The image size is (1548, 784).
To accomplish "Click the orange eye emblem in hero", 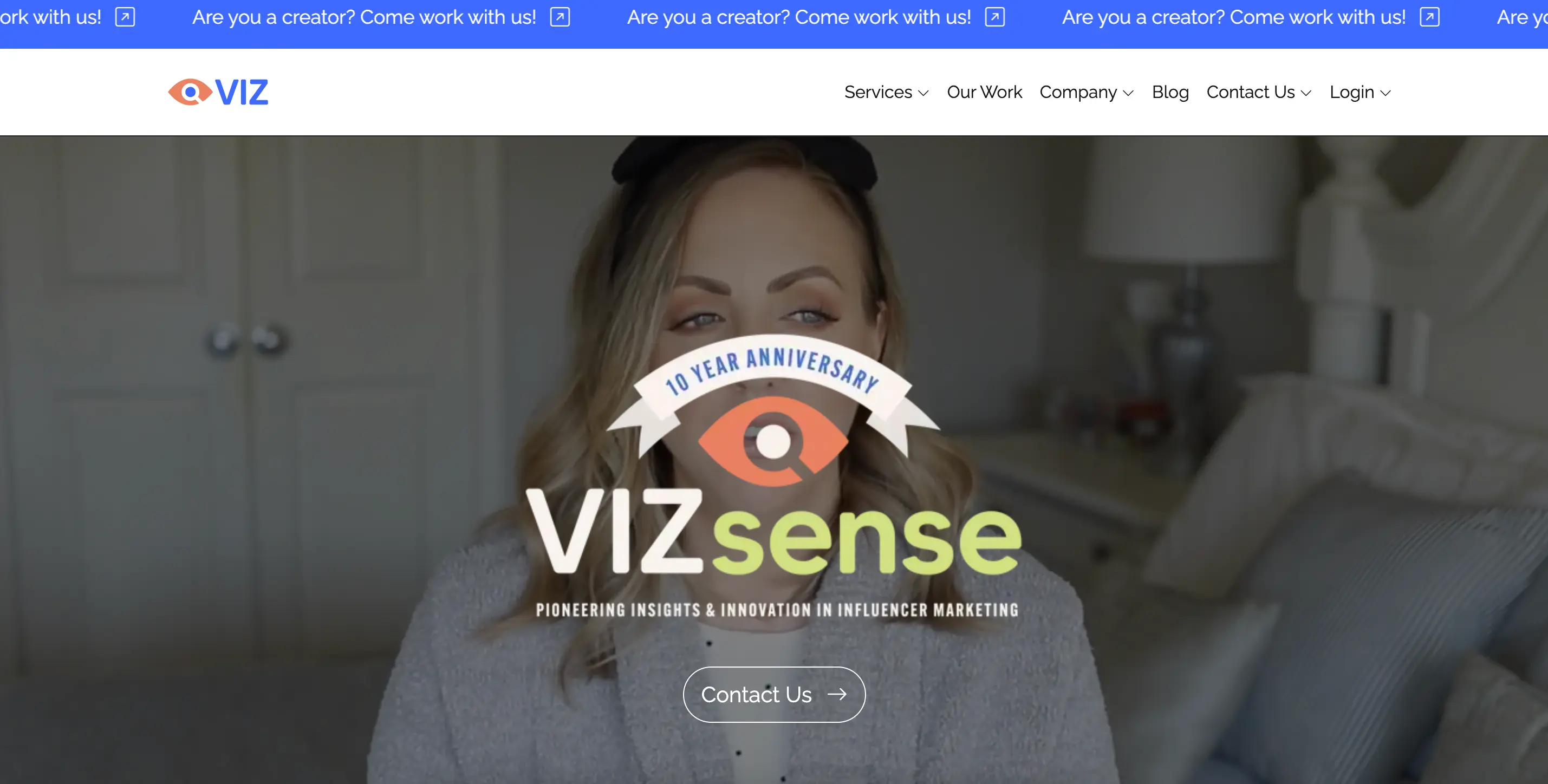I will [x=773, y=442].
